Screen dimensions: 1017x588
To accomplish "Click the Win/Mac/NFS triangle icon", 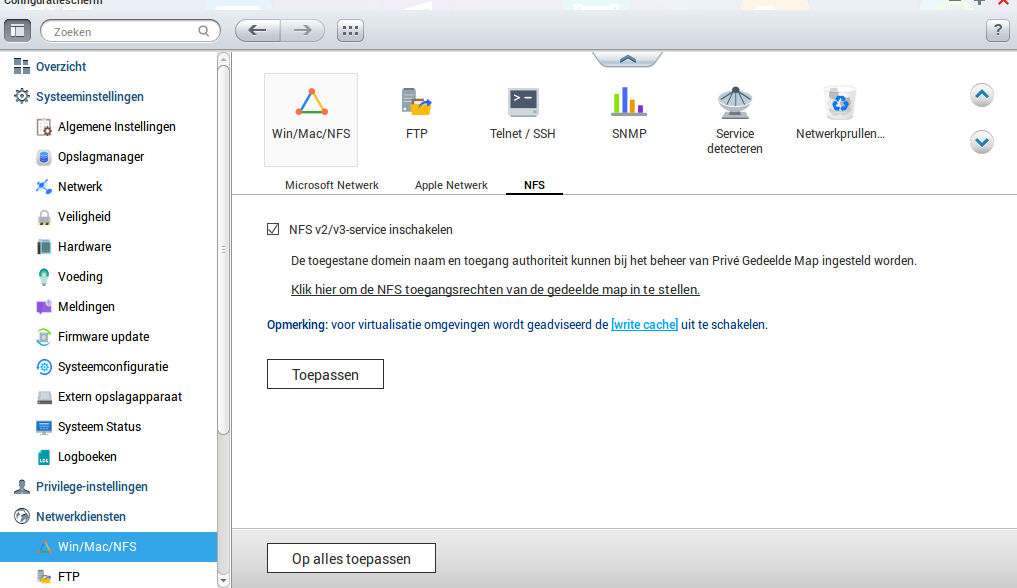I will coord(311,103).
